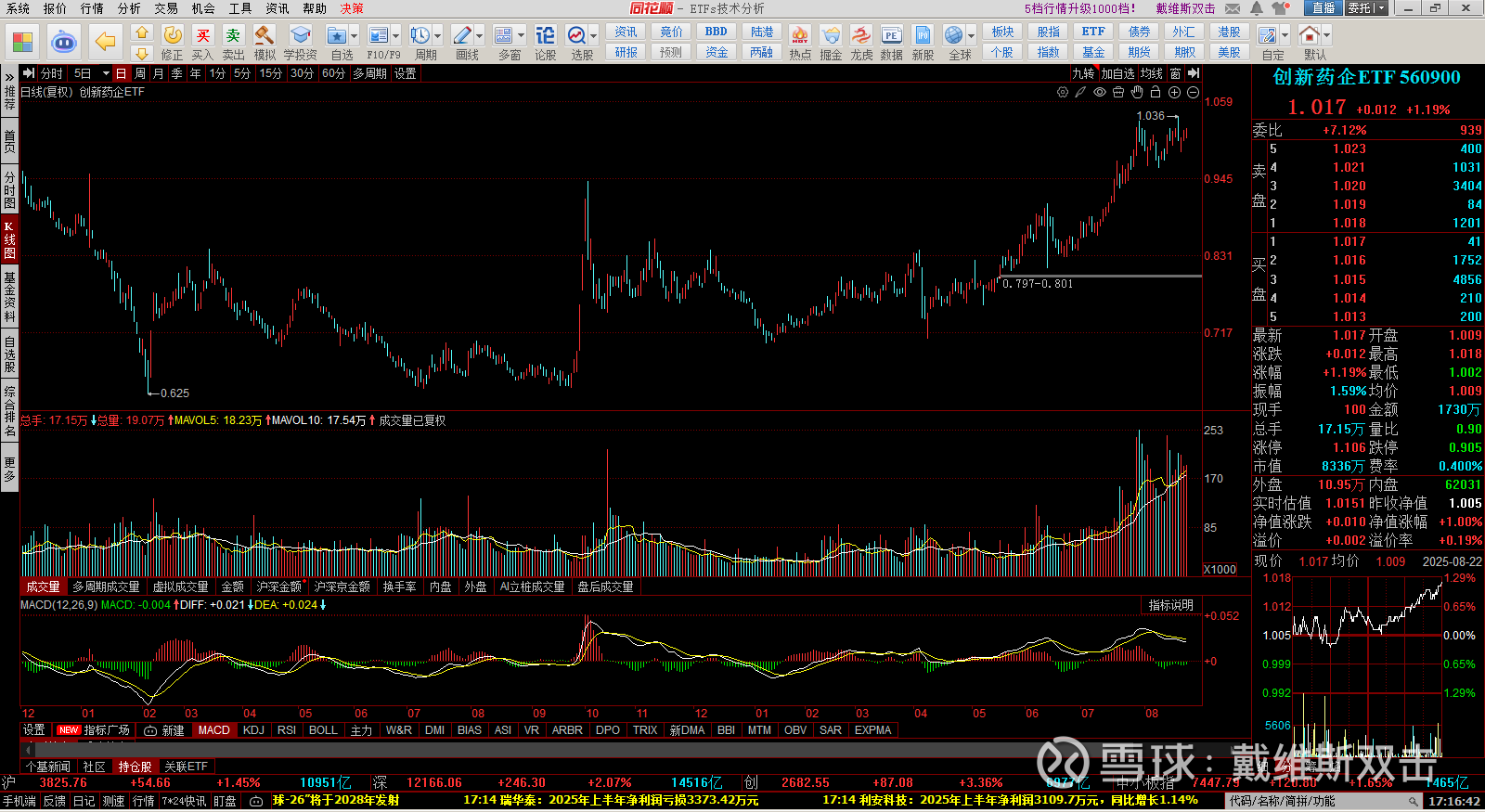The image size is (1485, 812).
Task: Select the 月 monthly period
Action: point(159,73)
